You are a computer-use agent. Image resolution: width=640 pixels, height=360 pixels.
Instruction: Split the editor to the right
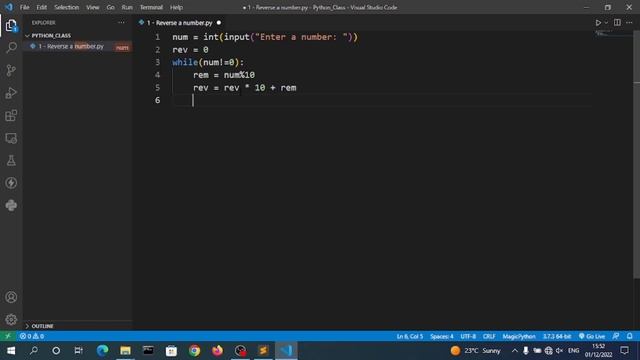617,22
